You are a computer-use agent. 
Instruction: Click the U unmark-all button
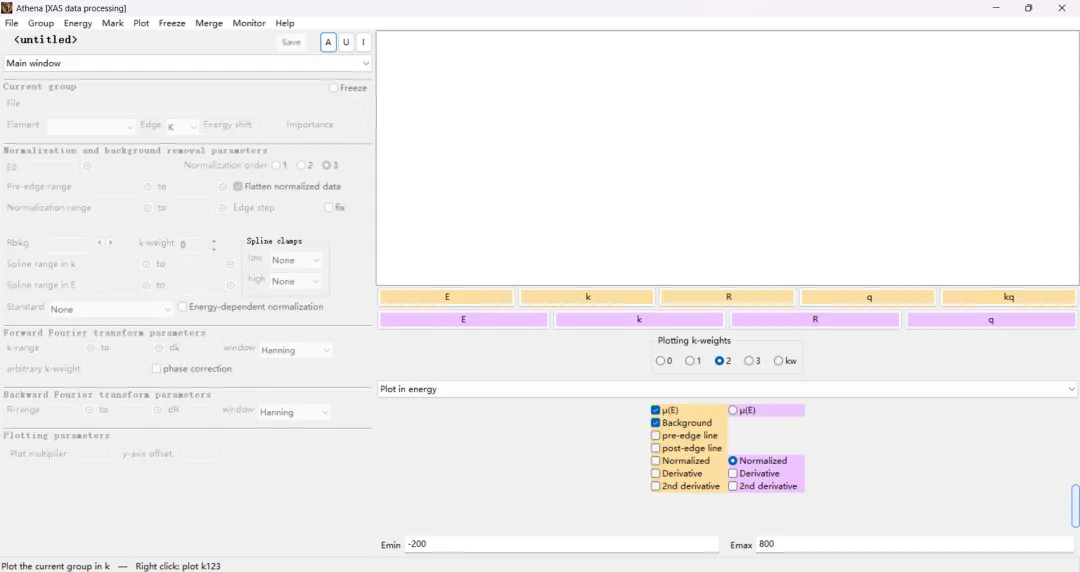tap(346, 42)
